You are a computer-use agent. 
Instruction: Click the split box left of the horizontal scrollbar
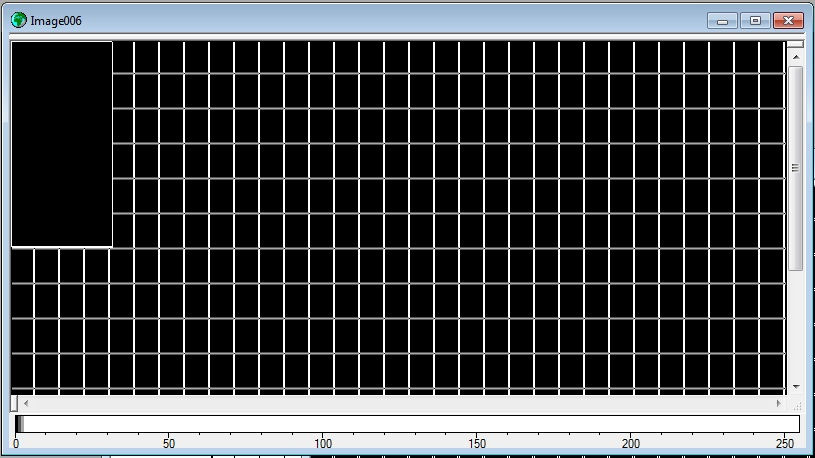(x=14, y=403)
